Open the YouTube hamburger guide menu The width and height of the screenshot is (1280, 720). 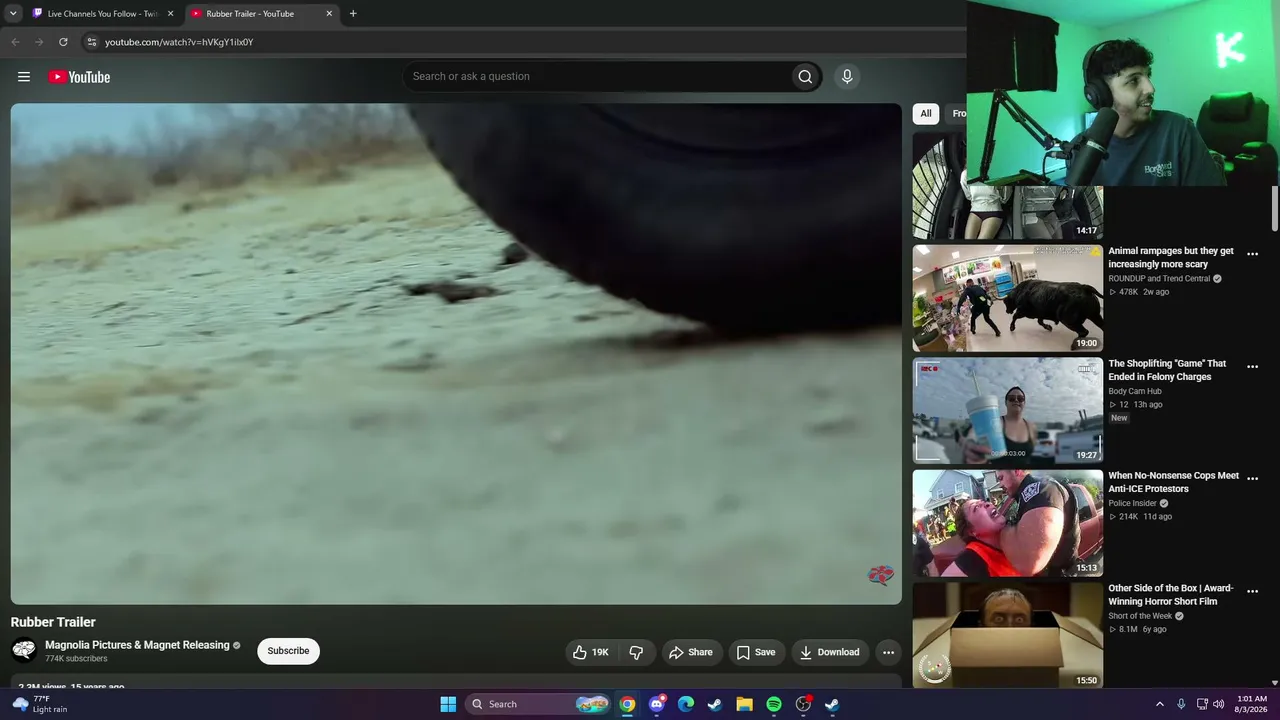24,77
